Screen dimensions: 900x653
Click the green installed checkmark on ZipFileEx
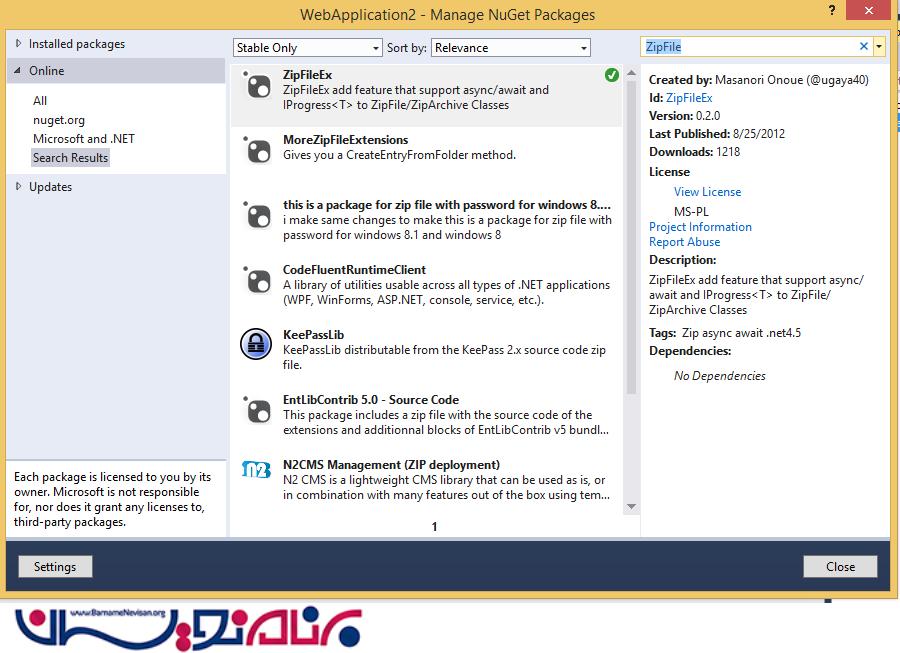point(611,76)
